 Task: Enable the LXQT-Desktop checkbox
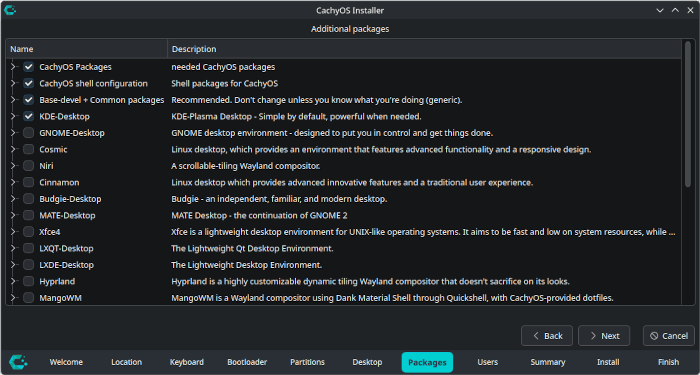pos(29,248)
